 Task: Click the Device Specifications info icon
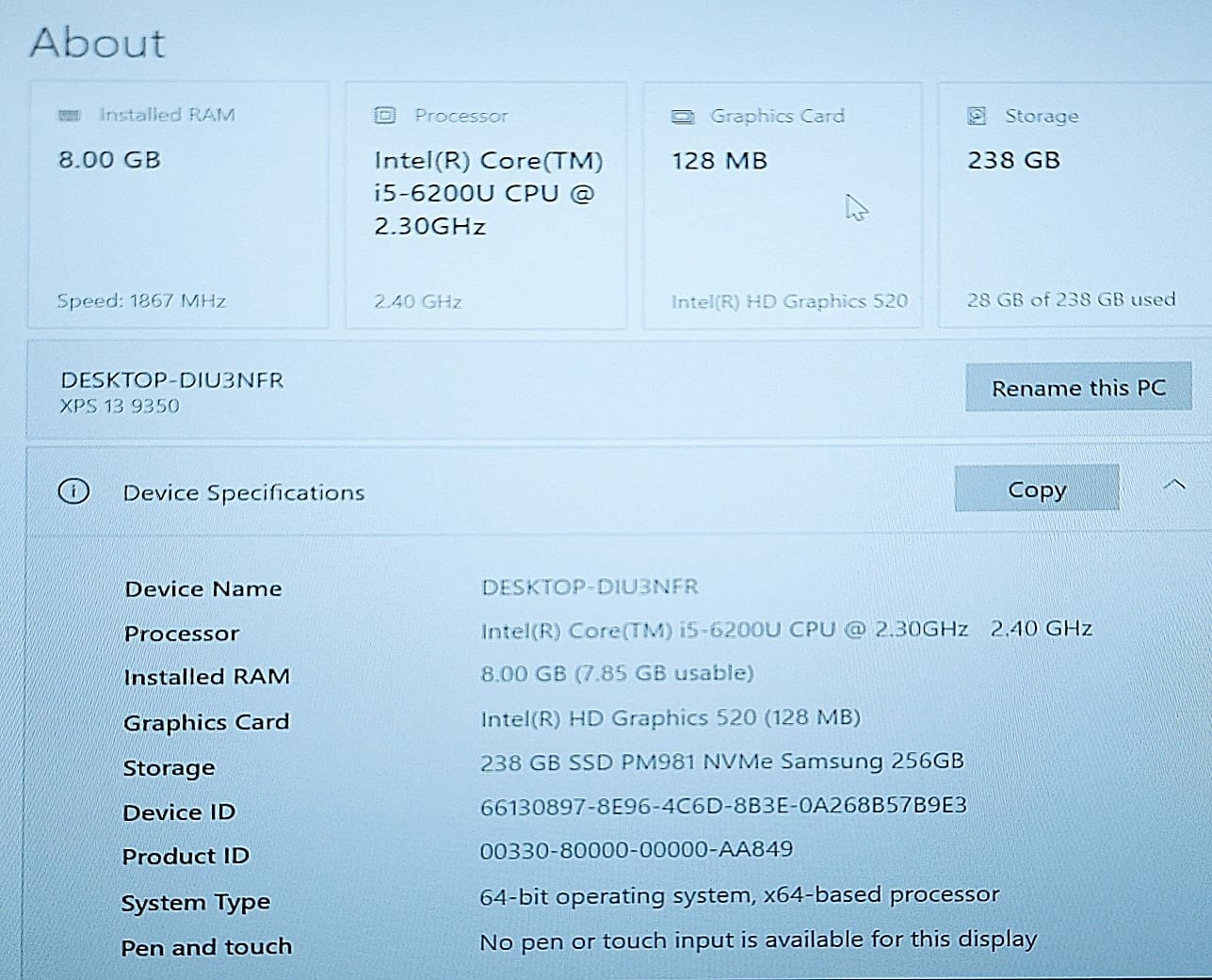tap(73, 491)
